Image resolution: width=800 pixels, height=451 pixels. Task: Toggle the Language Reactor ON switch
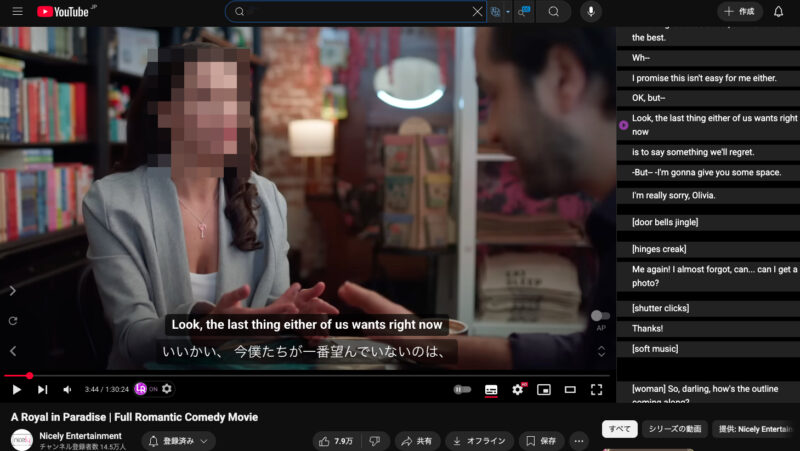(153, 389)
